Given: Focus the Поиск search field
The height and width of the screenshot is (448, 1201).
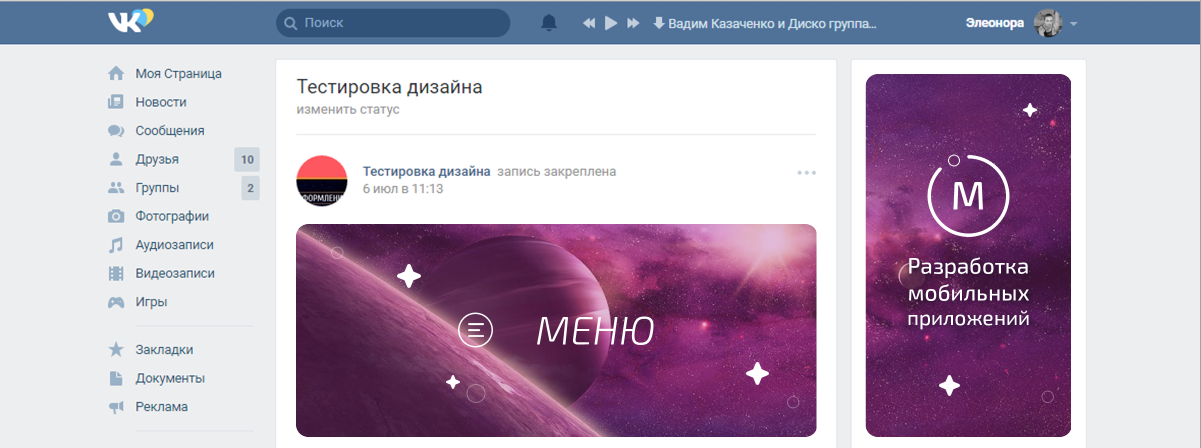Looking at the screenshot, I should click(393, 23).
